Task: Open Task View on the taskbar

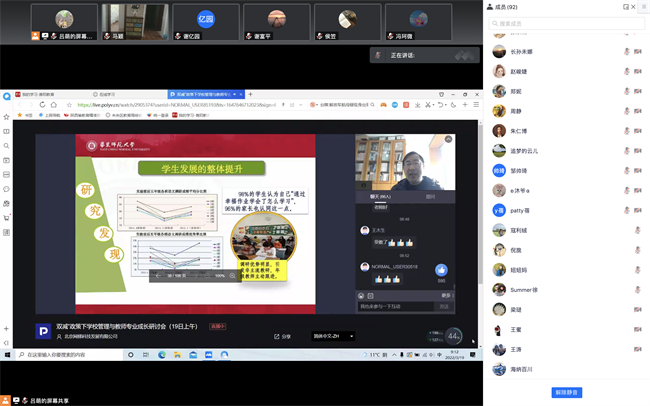Action: coord(146,355)
